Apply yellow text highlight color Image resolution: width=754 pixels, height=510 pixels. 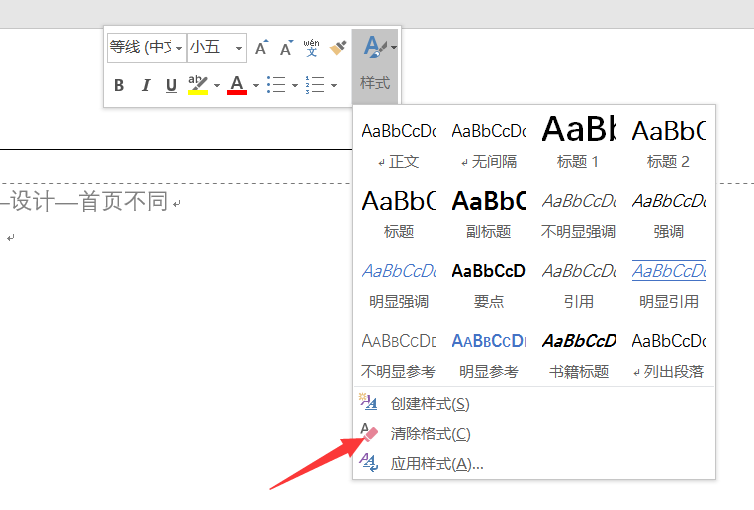[x=198, y=85]
